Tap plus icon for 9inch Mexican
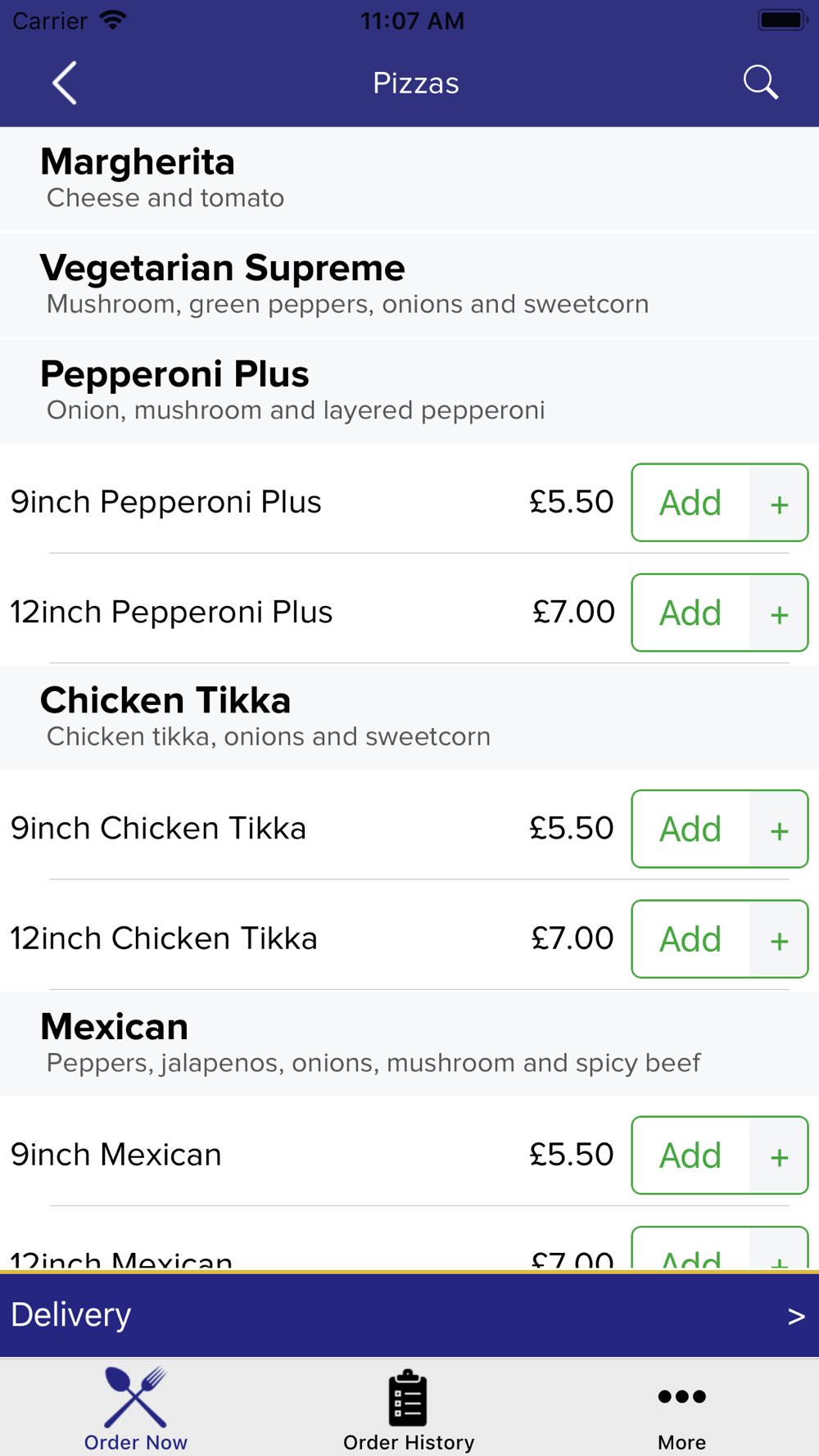 coord(779,1155)
